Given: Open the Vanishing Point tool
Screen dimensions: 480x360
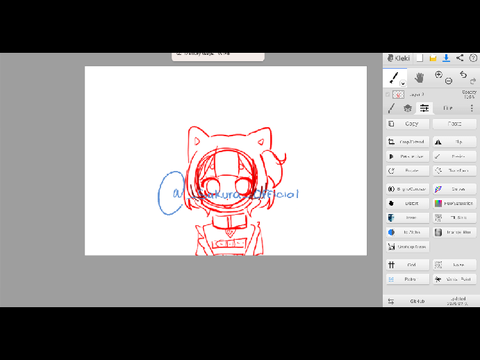Looking at the screenshot, I should point(455,279).
